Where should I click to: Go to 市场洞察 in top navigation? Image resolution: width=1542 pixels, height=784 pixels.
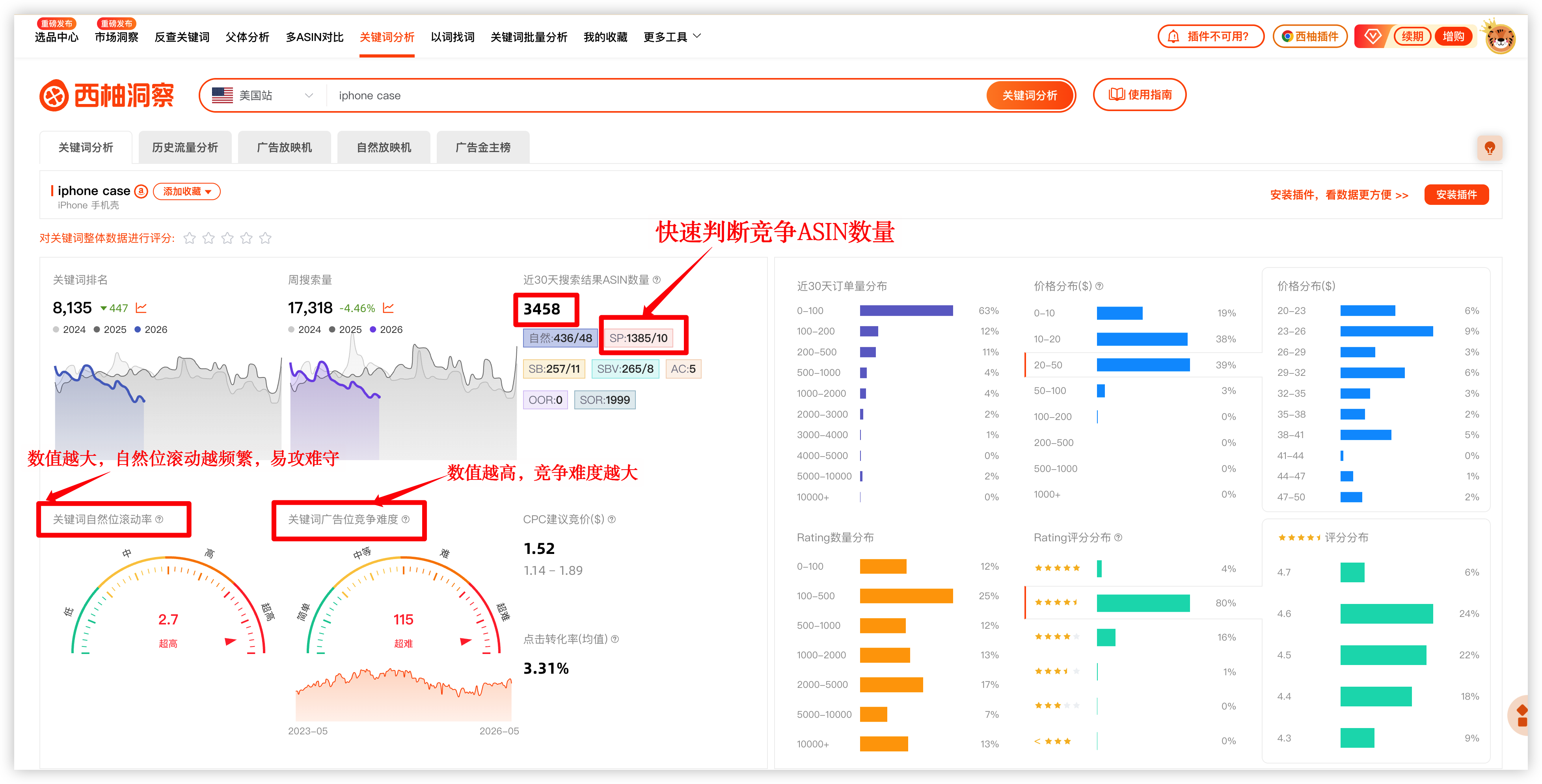(x=116, y=37)
